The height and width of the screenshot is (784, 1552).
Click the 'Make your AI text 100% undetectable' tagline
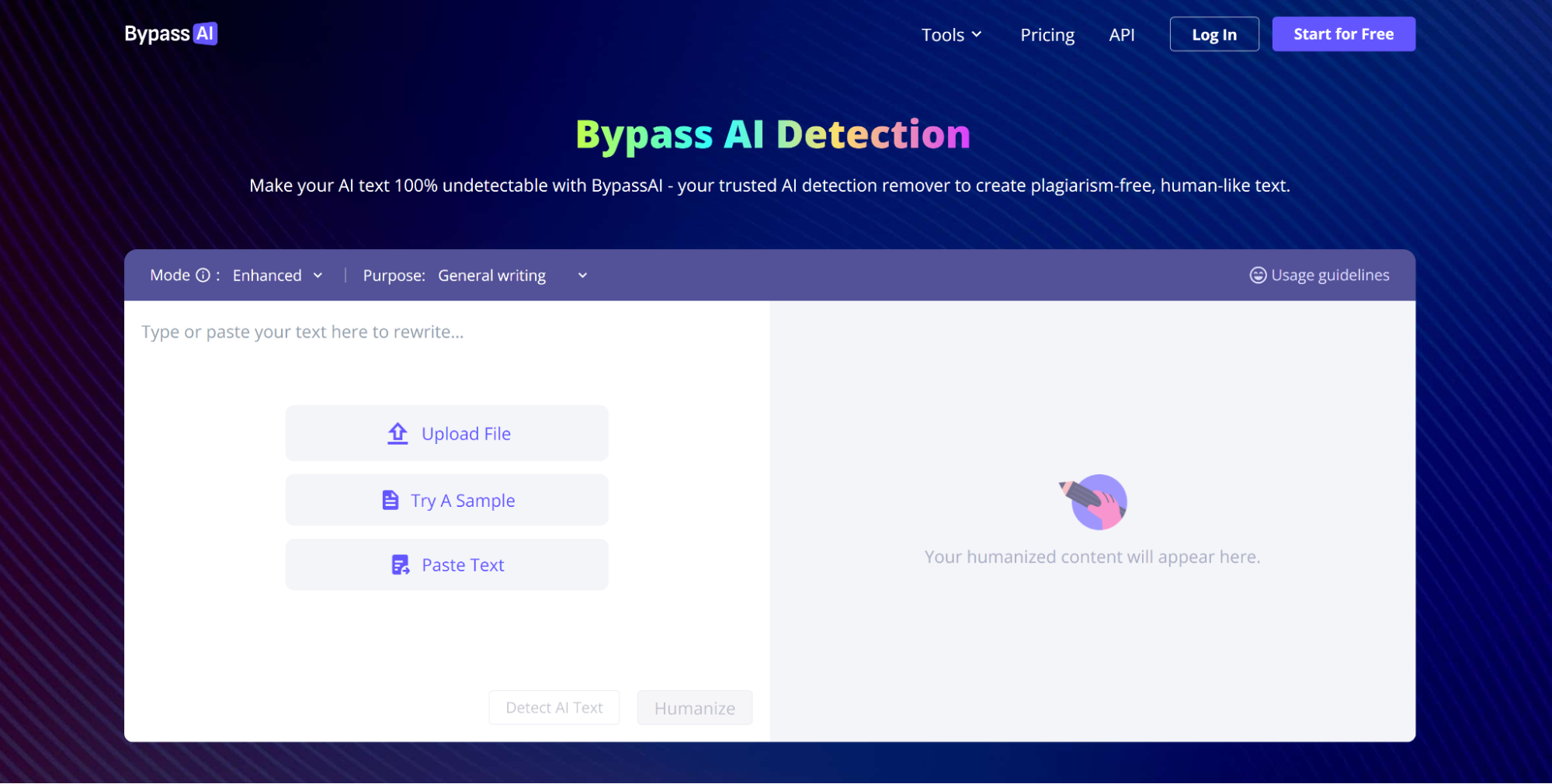(769, 186)
